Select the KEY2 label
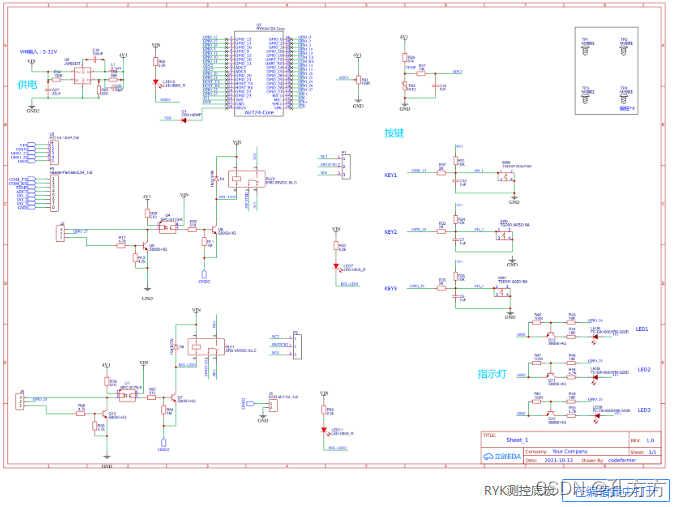This screenshot has height=507, width=682. [391, 232]
